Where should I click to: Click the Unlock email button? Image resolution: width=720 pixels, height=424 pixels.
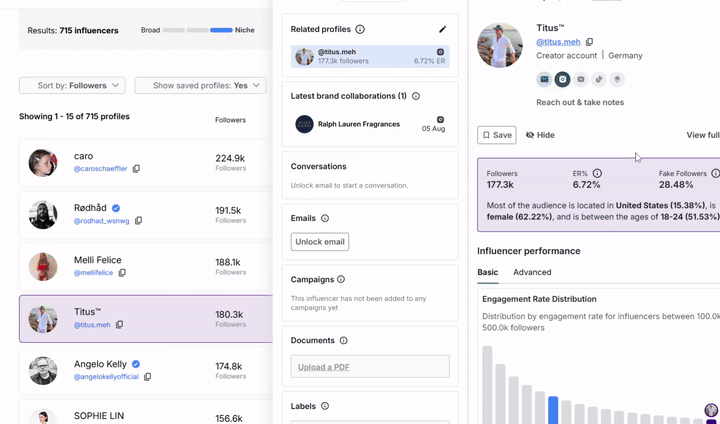tap(320, 242)
